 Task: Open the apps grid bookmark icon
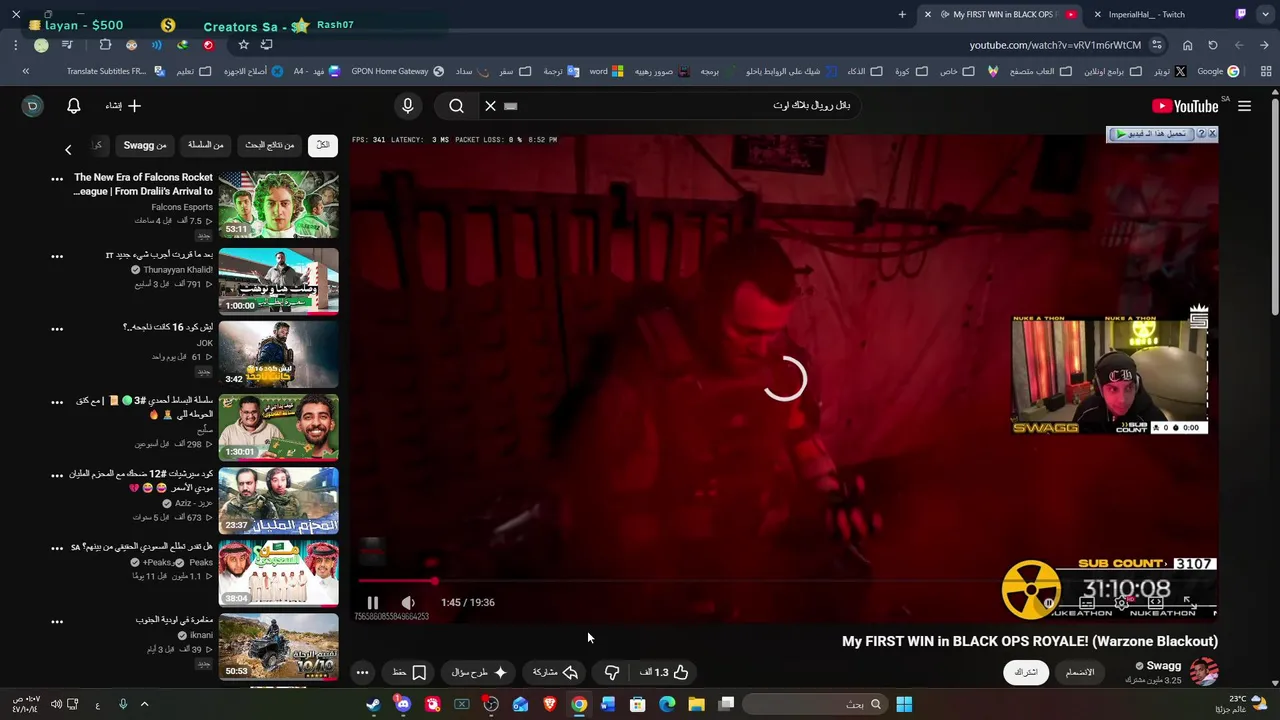coord(1266,71)
